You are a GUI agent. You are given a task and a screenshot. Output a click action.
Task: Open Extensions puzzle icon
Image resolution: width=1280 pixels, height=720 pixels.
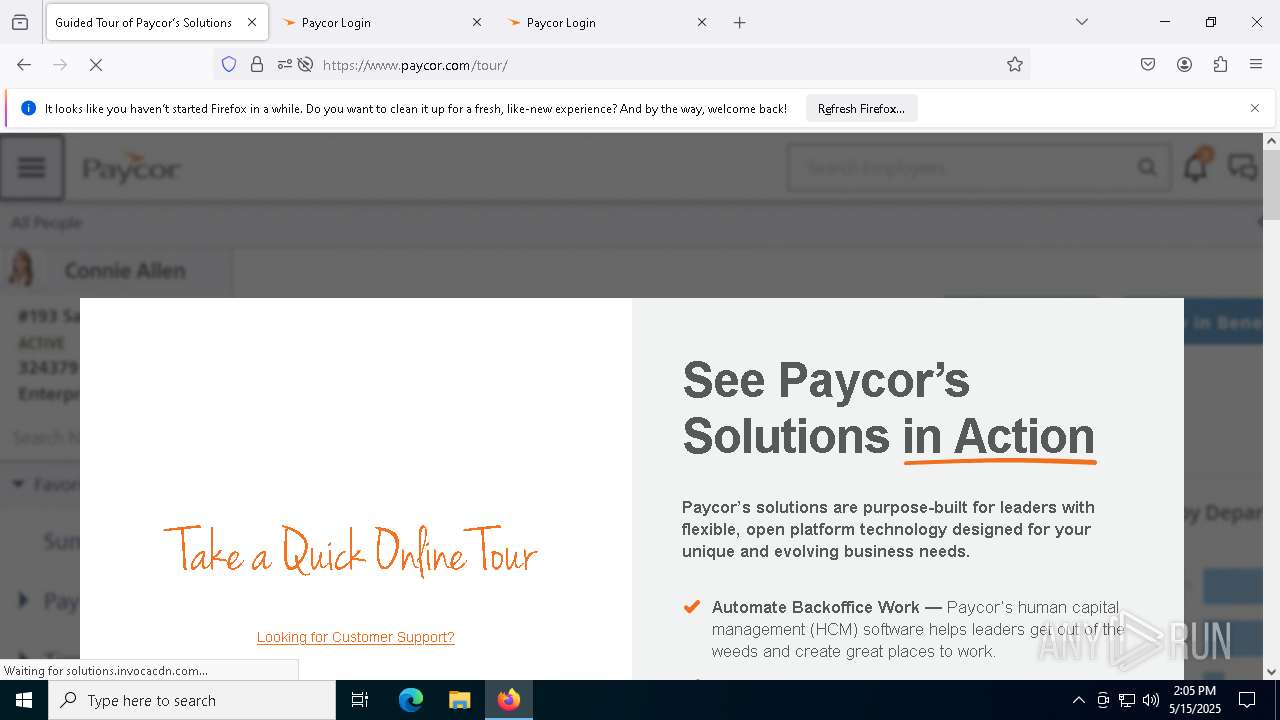[1220, 65]
